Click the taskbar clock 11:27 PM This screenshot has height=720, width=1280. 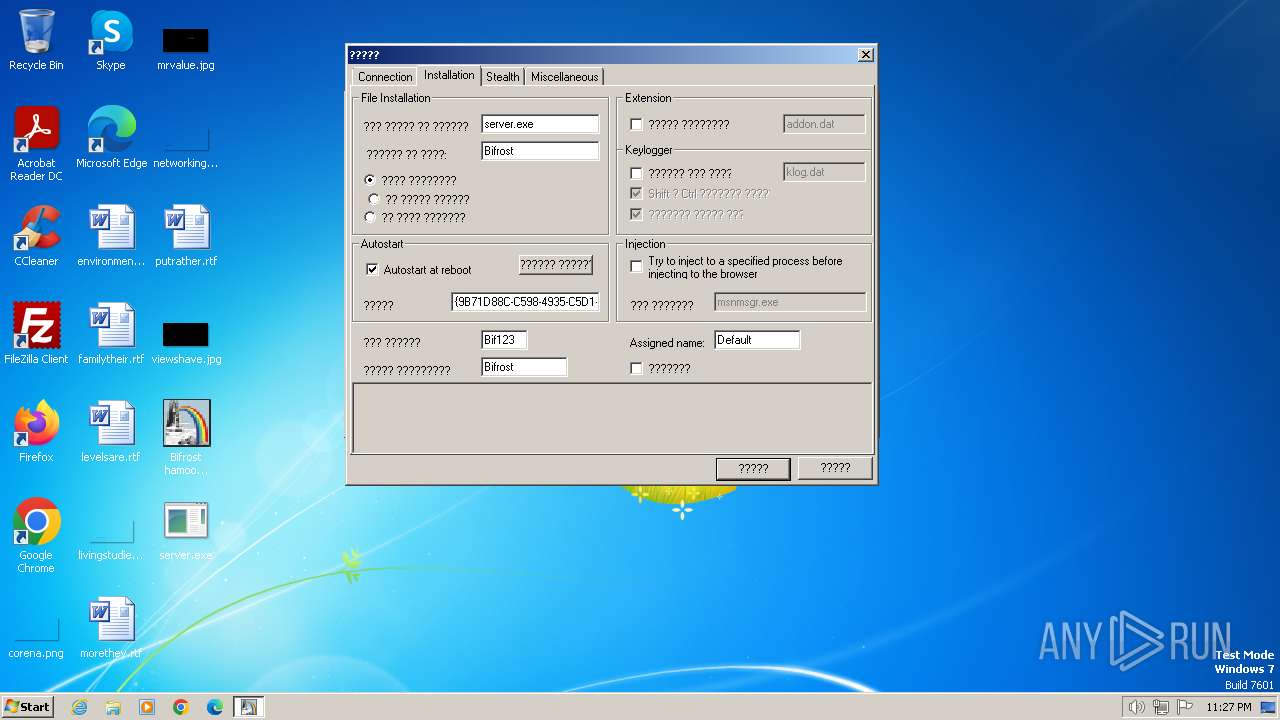pos(1228,707)
